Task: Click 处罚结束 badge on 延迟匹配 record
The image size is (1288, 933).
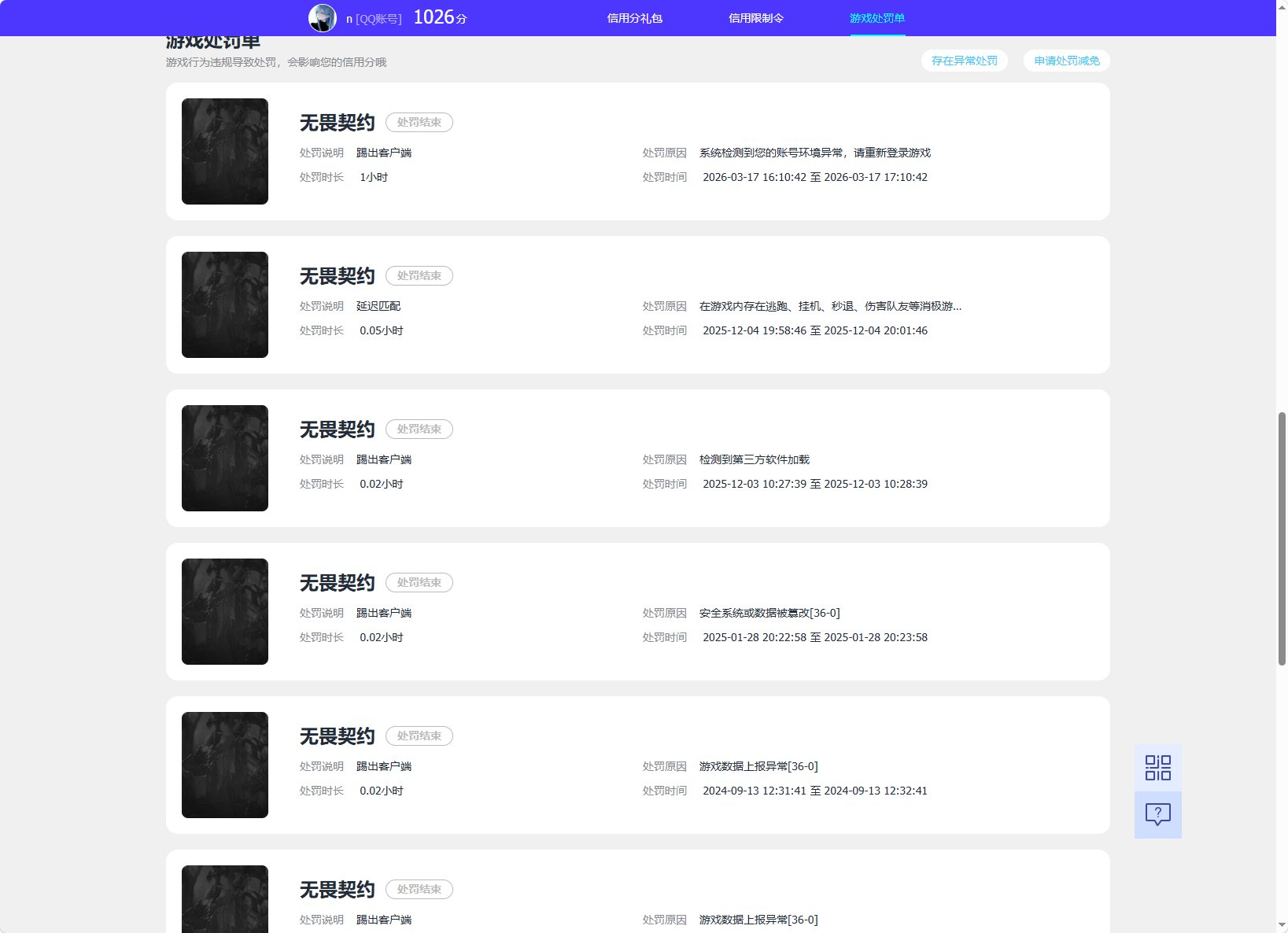Action: (x=419, y=275)
